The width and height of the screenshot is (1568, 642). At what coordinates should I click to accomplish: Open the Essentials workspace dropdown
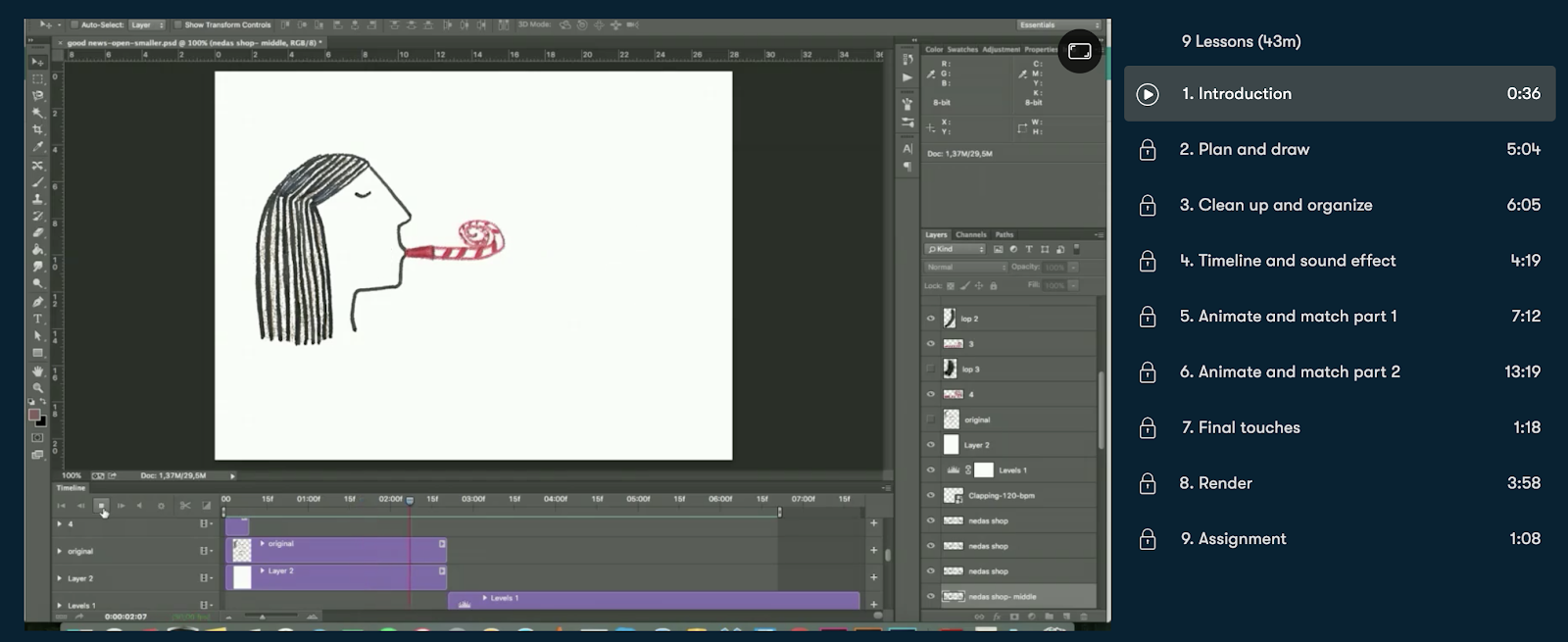[1059, 25]
